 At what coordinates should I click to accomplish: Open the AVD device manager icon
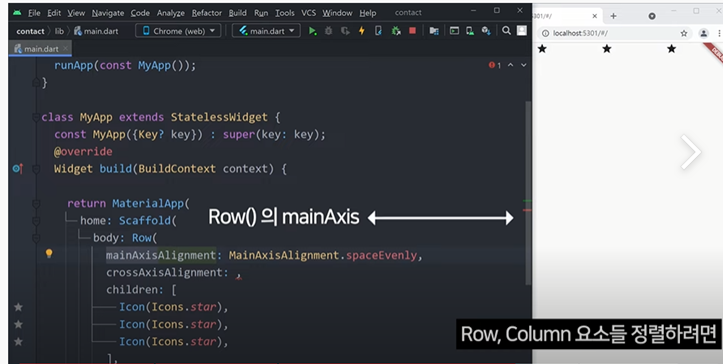470,31
